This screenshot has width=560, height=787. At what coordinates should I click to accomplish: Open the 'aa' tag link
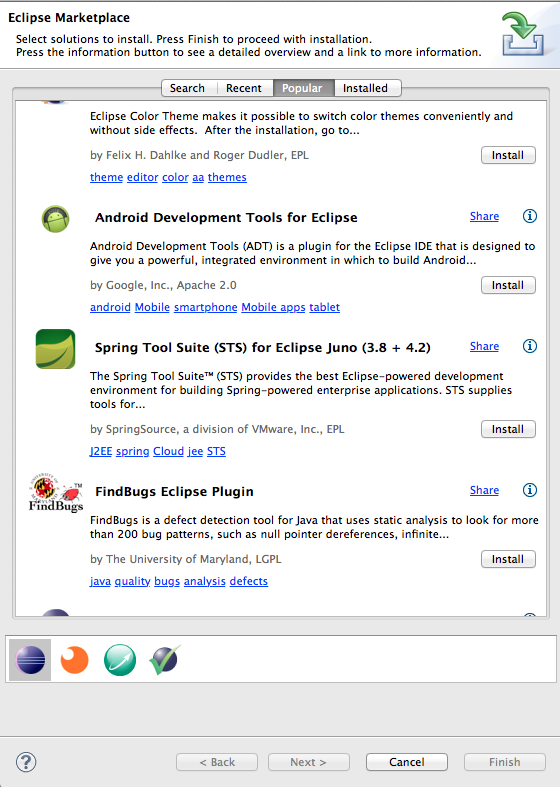198,177
